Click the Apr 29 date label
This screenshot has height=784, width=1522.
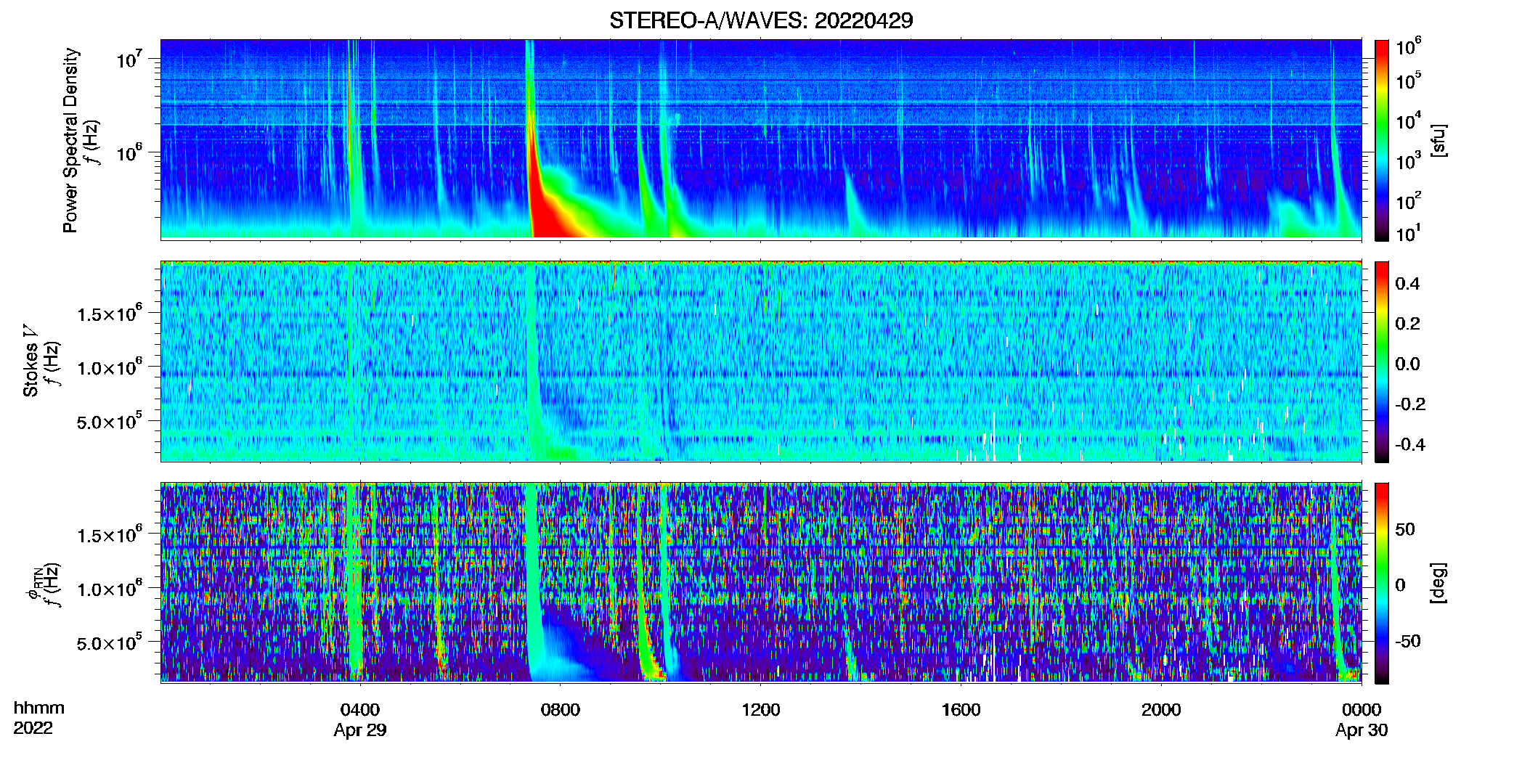click(x=360, y=730)
